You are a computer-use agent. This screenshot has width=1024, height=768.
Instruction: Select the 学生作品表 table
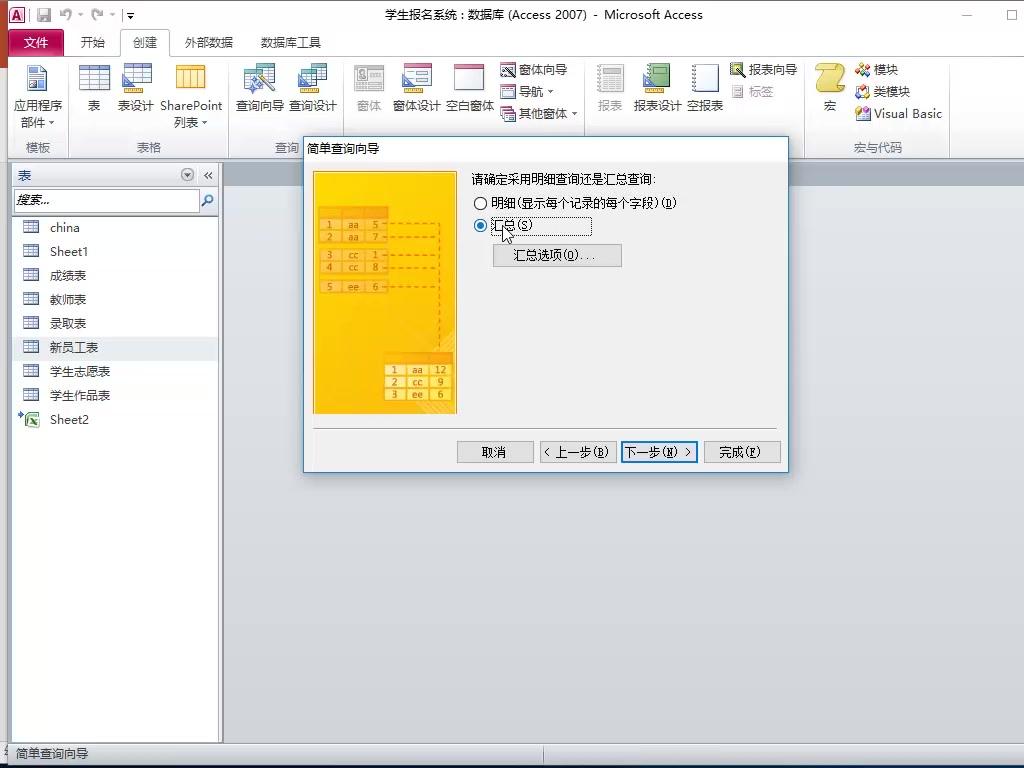115,395
